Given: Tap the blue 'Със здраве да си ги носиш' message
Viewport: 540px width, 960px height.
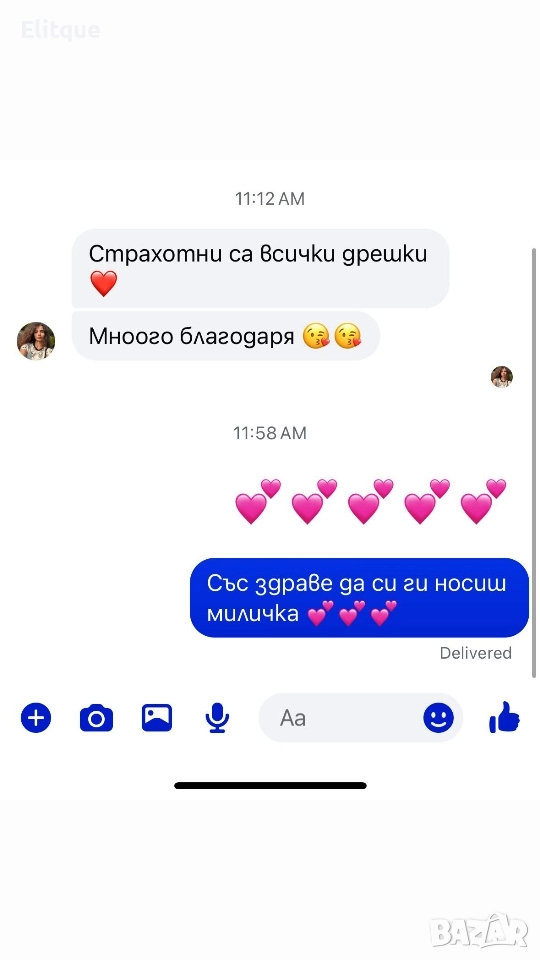Looking at the screenshot, I should [x=359, y=598].
